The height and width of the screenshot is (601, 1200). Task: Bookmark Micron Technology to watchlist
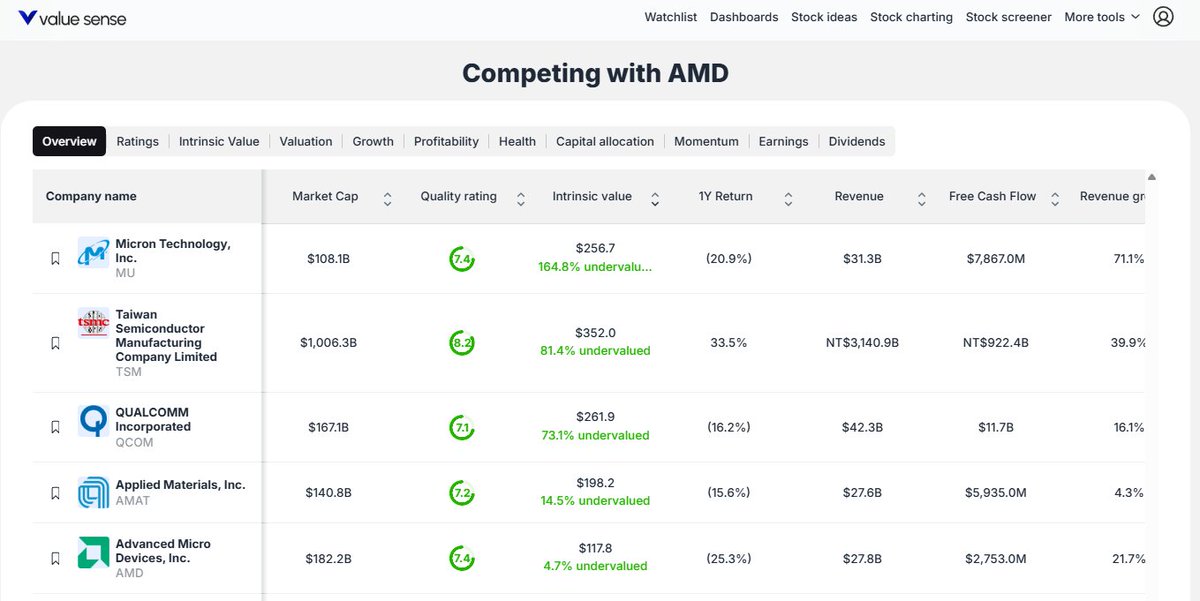[55, 258]
